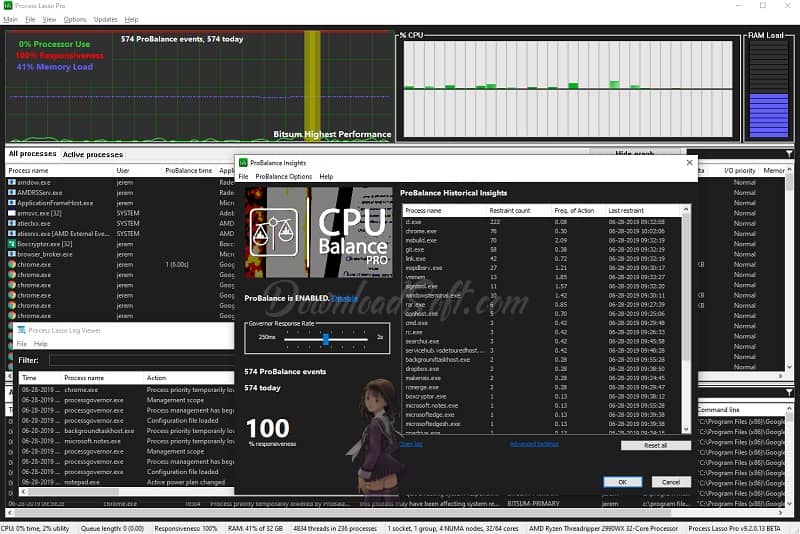
Task: Open the View menu
Action: pyautogui.click(x=49, y=19)
